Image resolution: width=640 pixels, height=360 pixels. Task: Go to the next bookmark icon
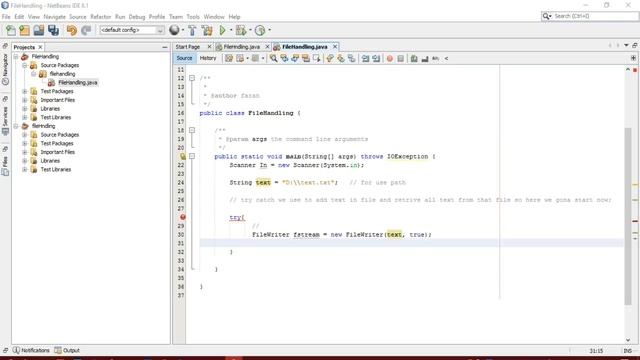click(340, 58)
